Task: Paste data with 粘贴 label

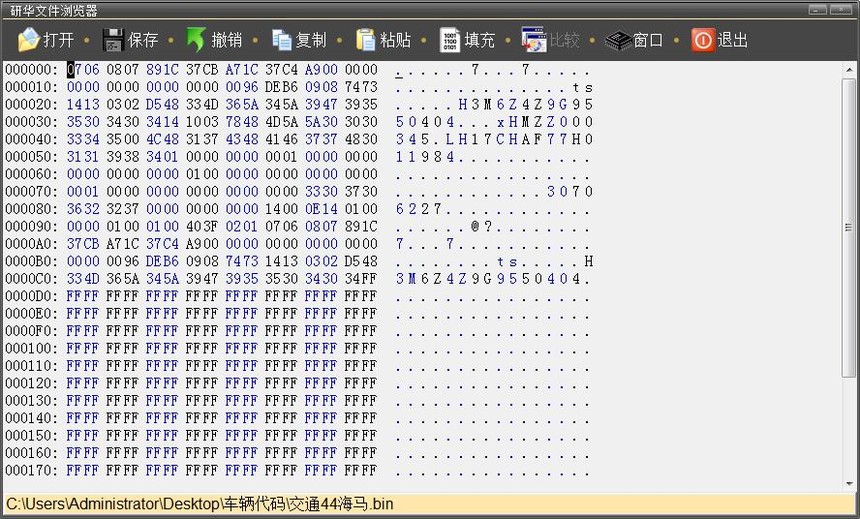Action: pyautogui.click(x=395, y=40)
